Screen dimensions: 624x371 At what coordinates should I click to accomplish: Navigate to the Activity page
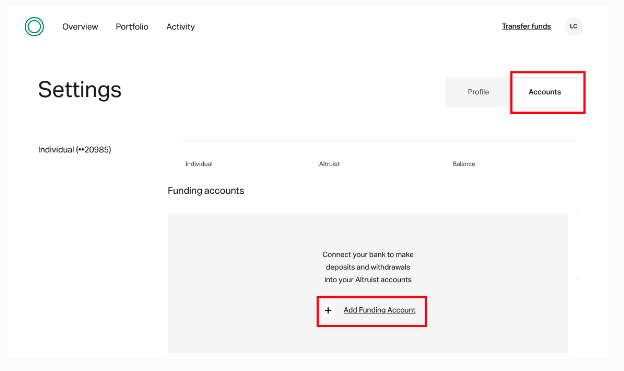181,27
